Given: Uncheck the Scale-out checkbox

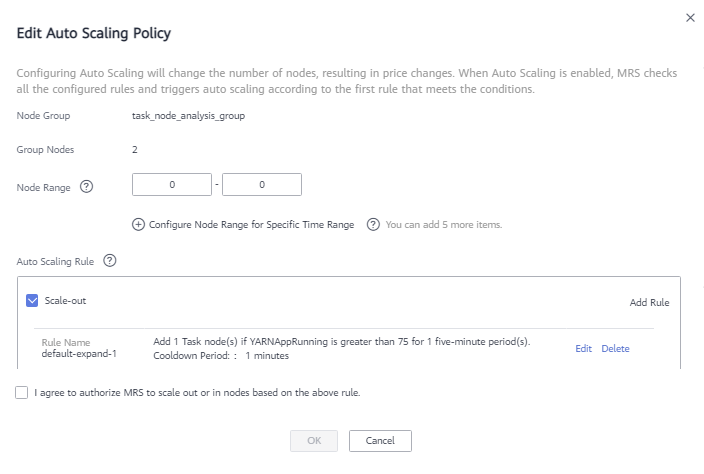Looking at the screenshot, I should pyautogui.click(x=32, y=301).
